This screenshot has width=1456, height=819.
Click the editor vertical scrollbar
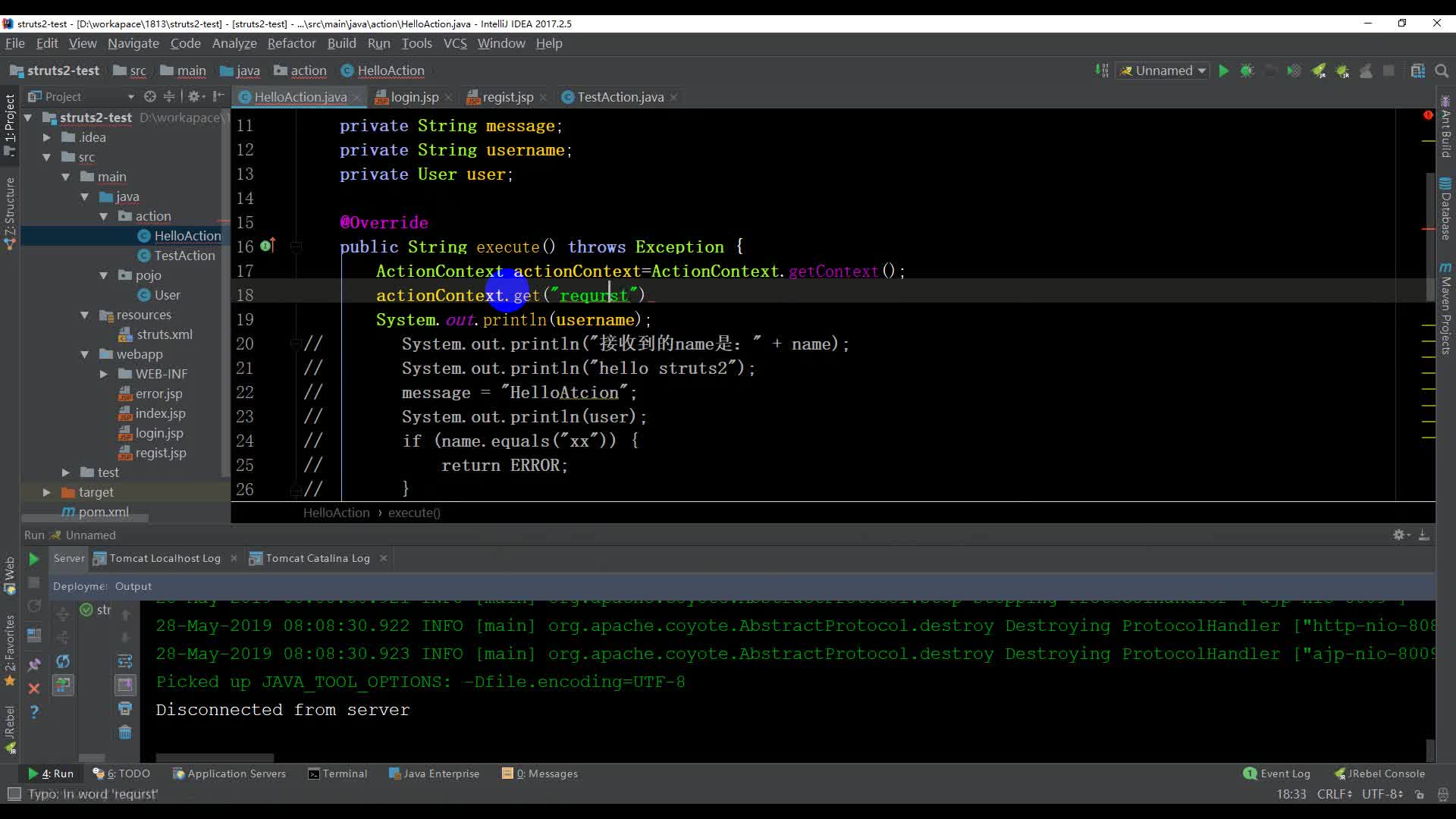point(1429,227)
